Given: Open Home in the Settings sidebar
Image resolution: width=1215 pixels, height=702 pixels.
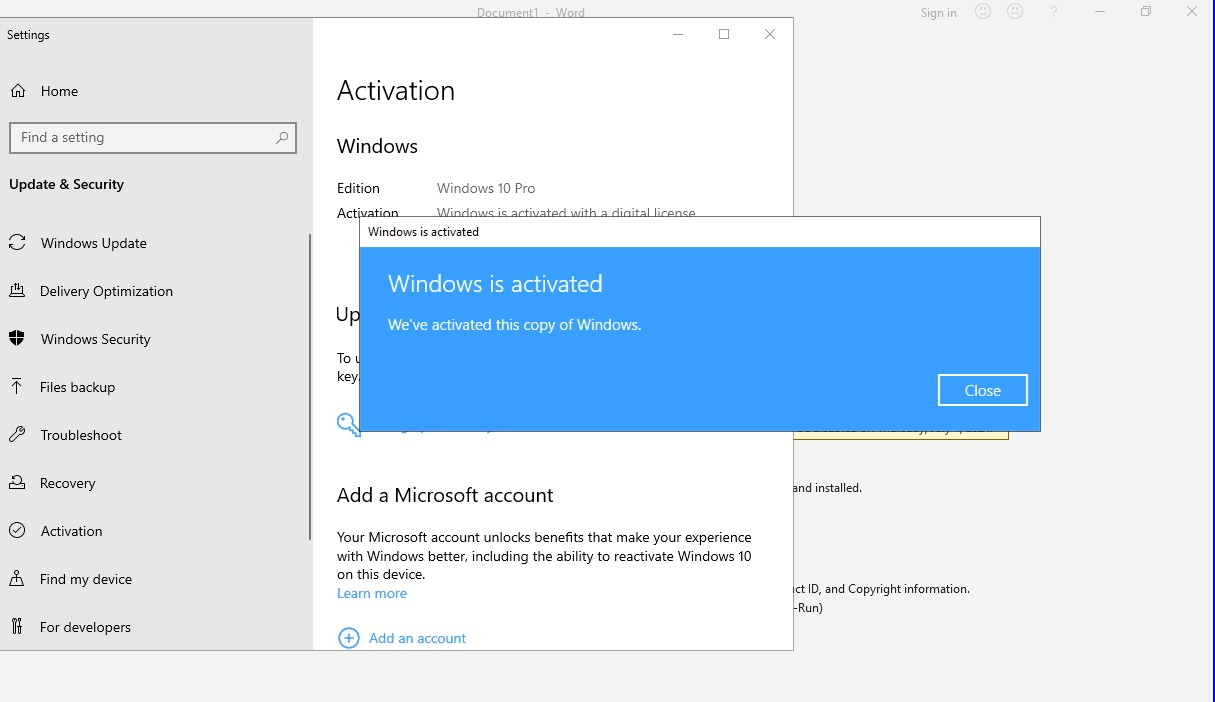Looking at the screenshot, I should (57, 91).
